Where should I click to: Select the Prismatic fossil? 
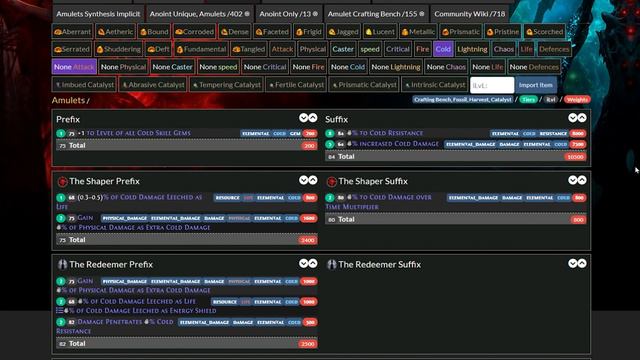pyautogui.click(x=460, y=31)
